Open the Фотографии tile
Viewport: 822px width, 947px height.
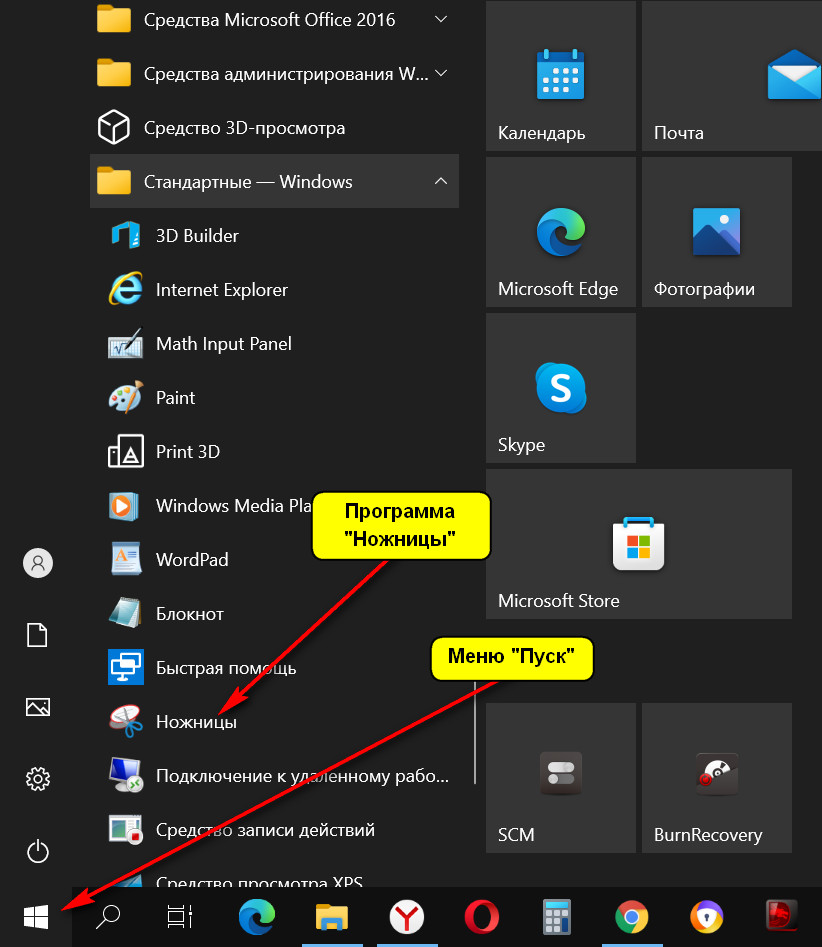pos(716,232)
